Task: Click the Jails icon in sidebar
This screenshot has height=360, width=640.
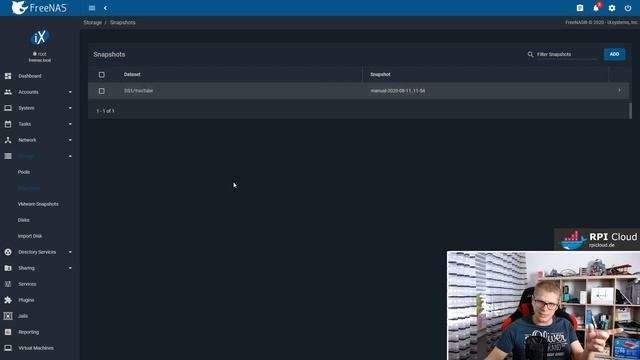Action: click(x=8, y=316)
